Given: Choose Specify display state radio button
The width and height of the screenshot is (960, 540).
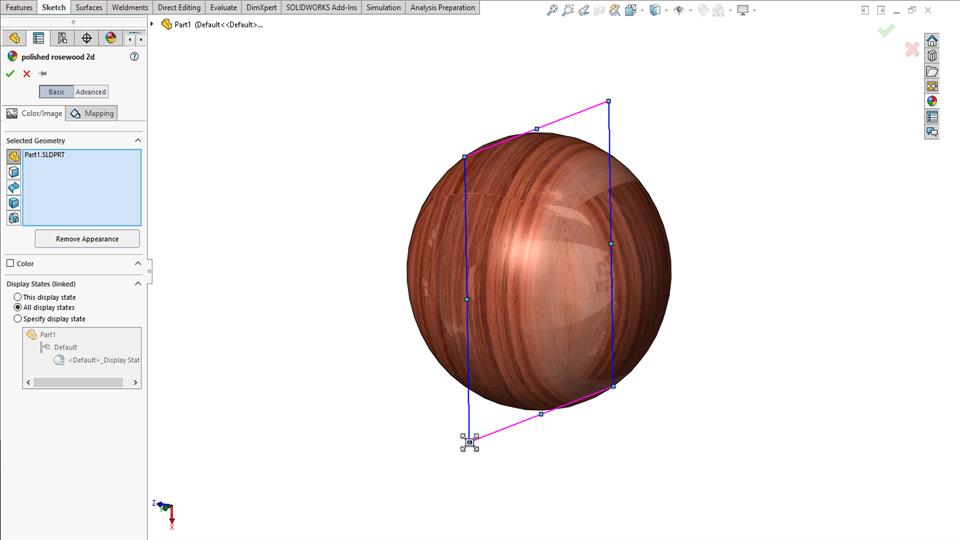Looking at the screenshot, I should click(17, 319).
